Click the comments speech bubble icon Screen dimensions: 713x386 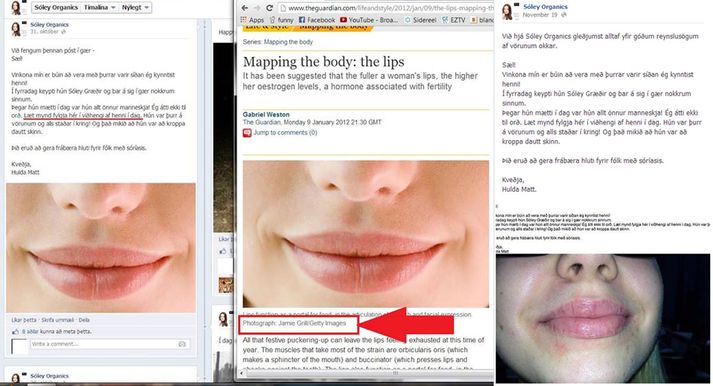tap(247, 133)
